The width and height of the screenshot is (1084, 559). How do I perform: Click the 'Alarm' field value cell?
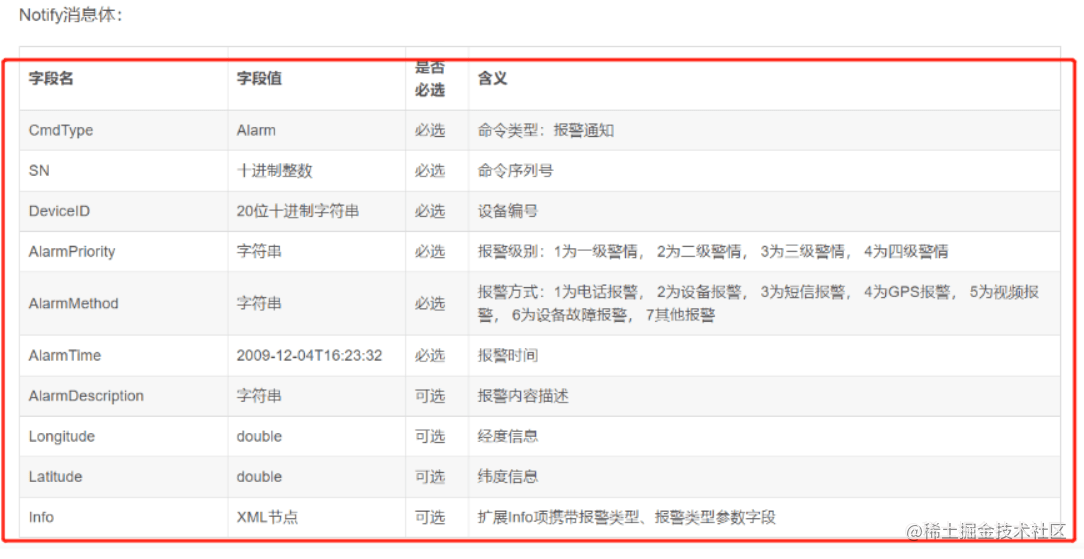click(256, 130)
